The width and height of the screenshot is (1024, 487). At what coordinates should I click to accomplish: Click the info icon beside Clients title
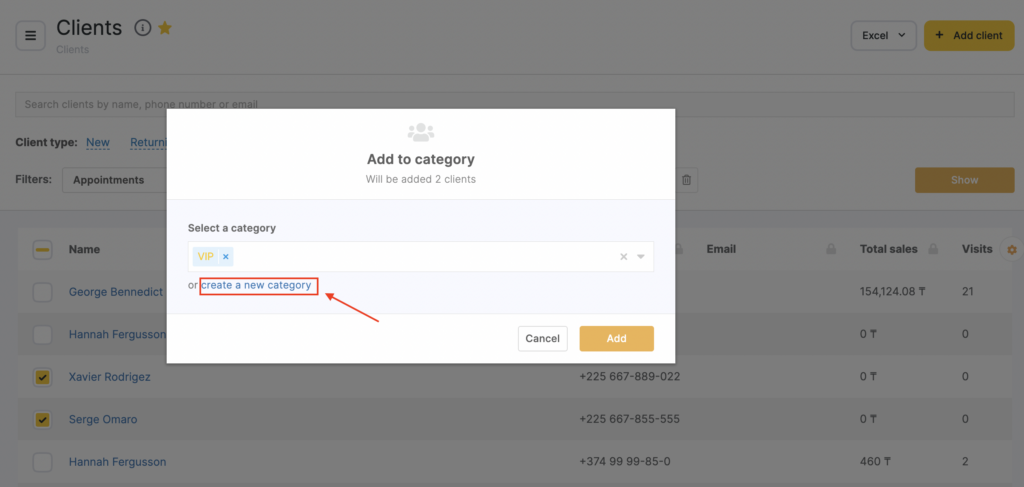142,28
